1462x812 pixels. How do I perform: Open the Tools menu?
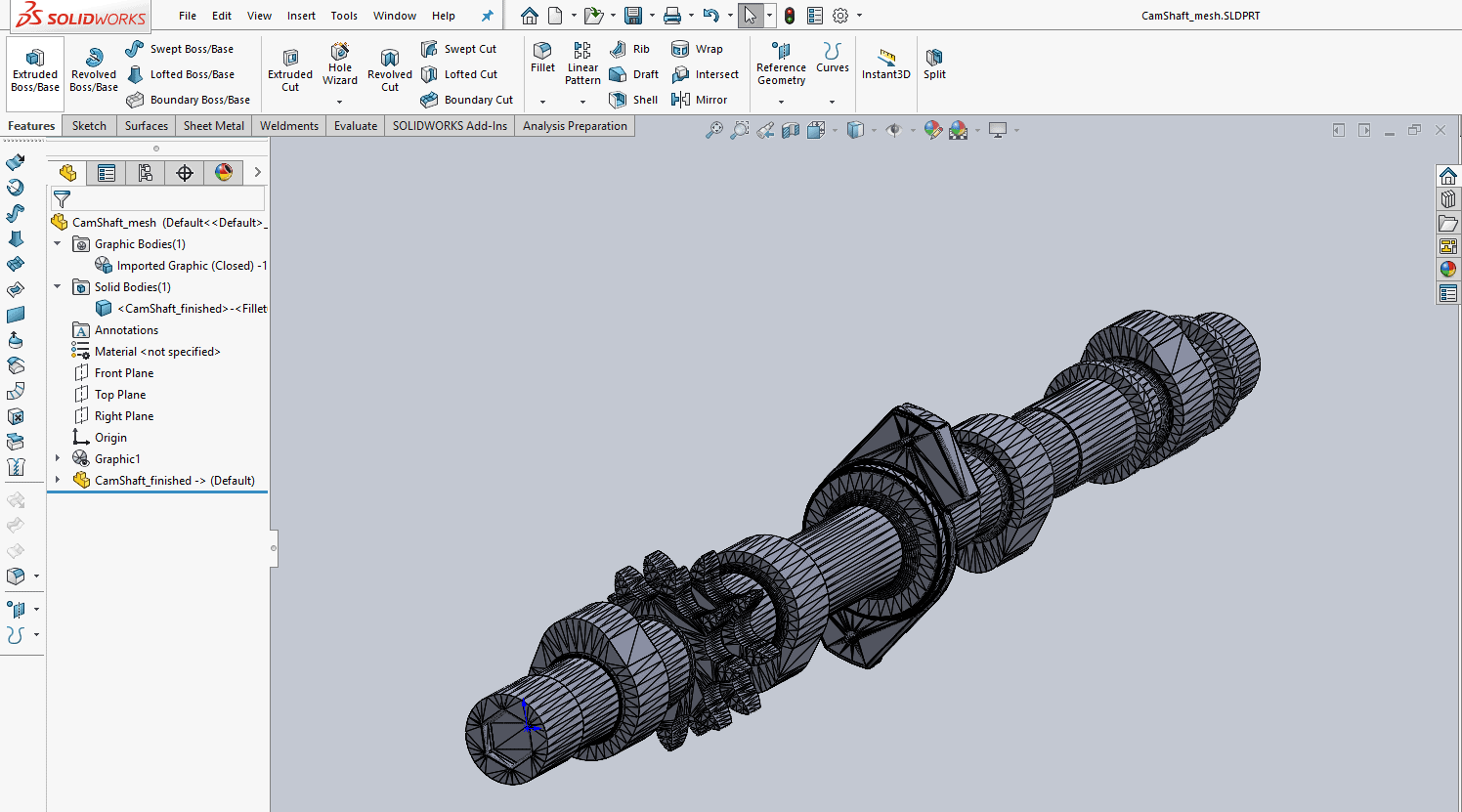point(344,16)
